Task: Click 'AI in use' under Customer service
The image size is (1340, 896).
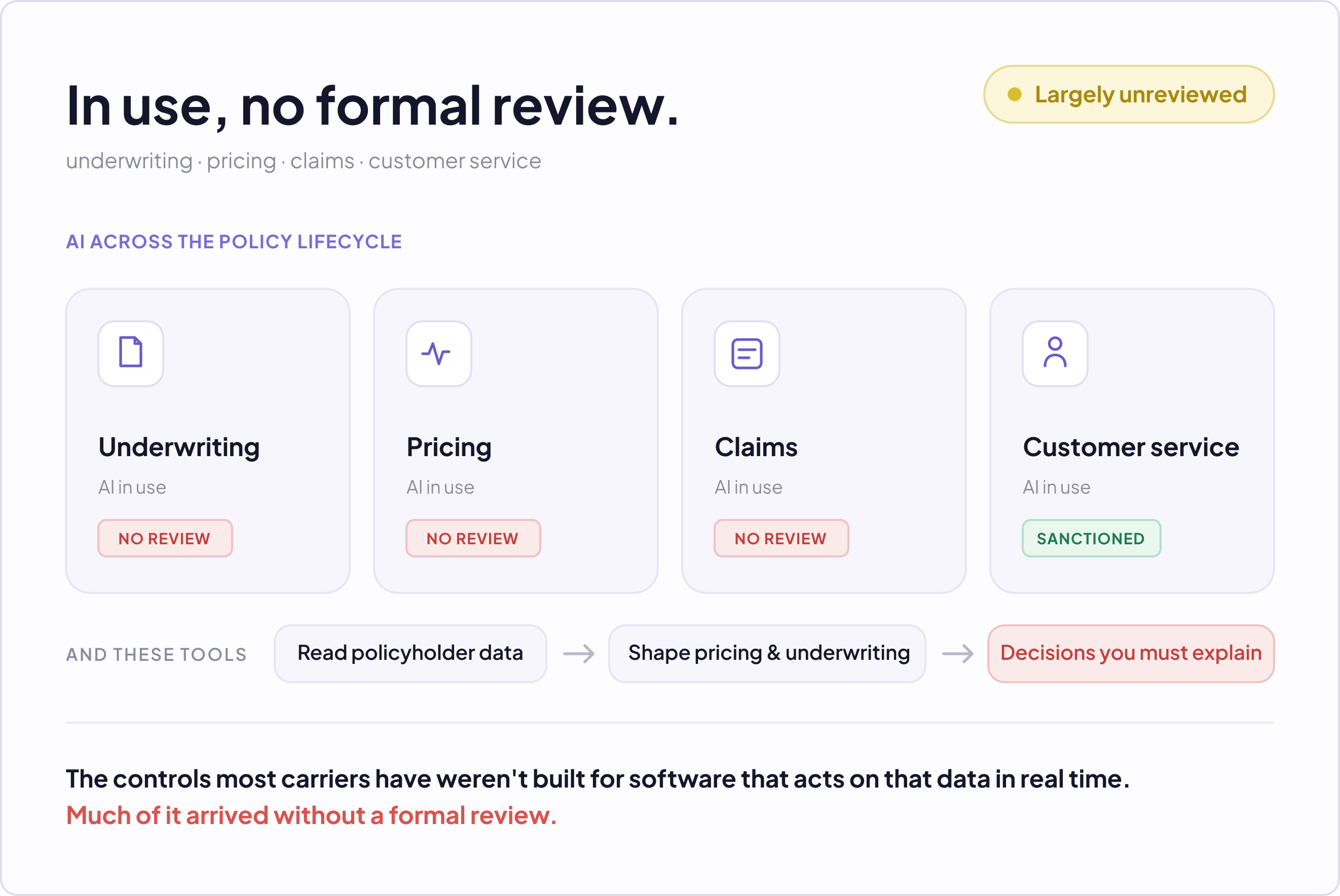Action: tap(1057, 488)
